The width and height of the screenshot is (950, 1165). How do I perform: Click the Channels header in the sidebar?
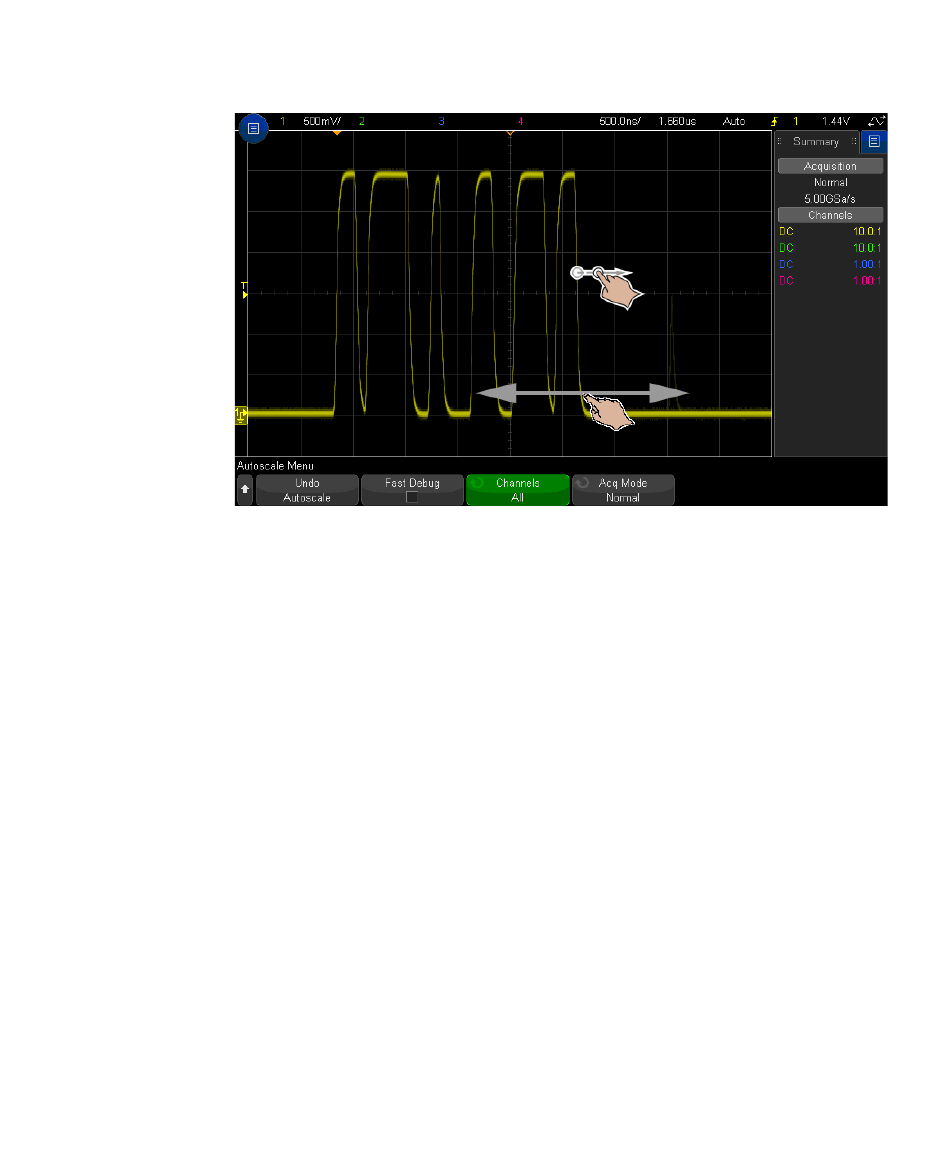click(830, 215)
